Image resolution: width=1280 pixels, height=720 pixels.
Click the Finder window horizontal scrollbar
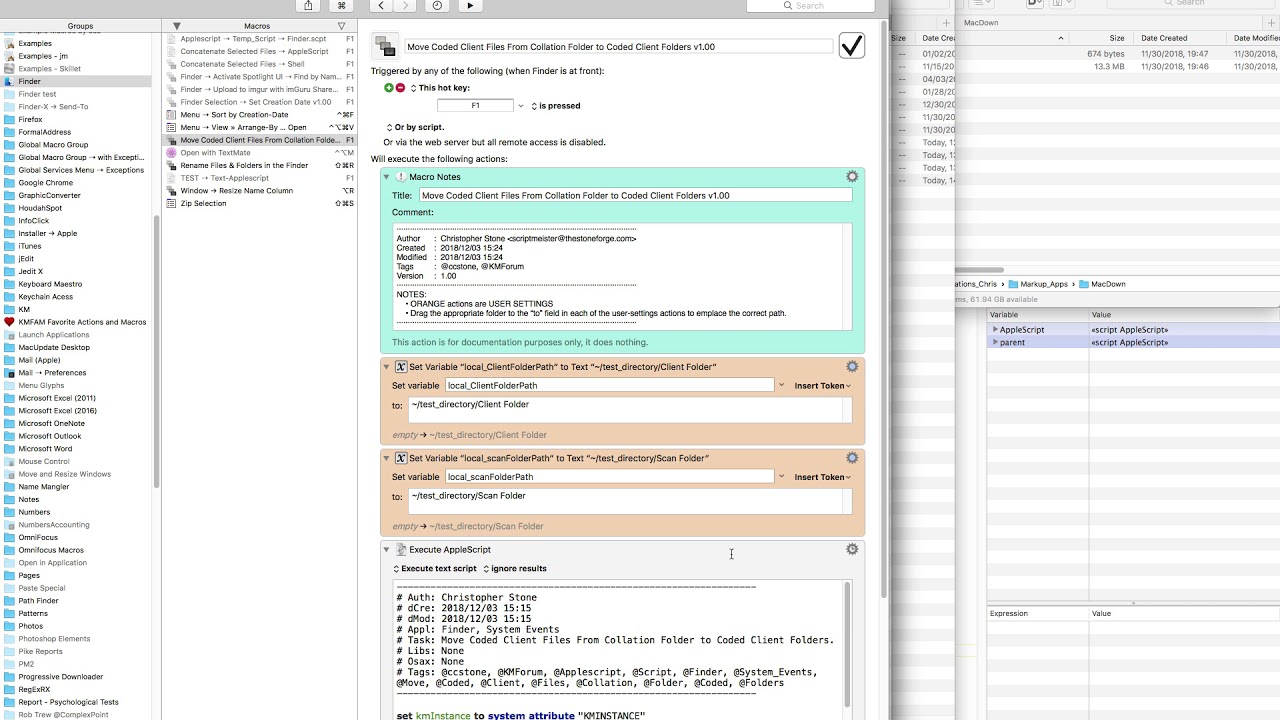[980, 270]
